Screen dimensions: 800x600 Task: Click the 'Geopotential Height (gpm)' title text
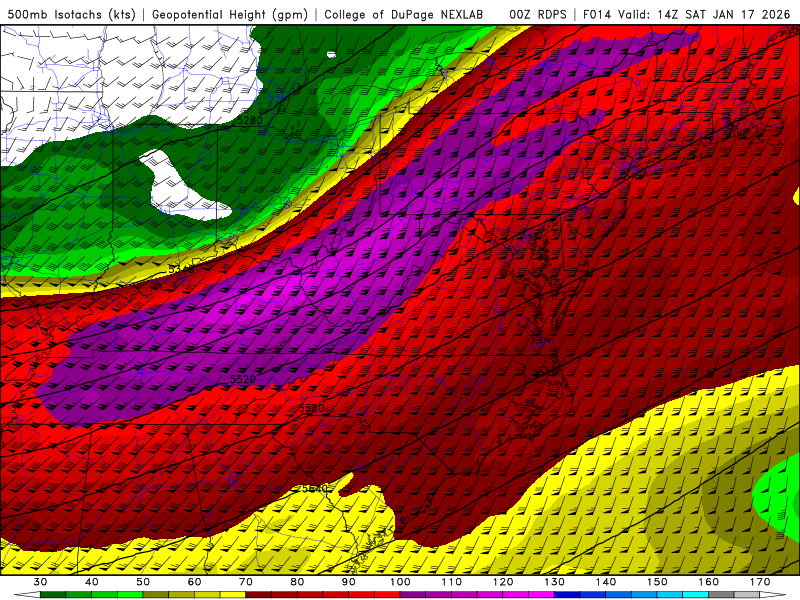pyautogui.click(x=230, y=14)
